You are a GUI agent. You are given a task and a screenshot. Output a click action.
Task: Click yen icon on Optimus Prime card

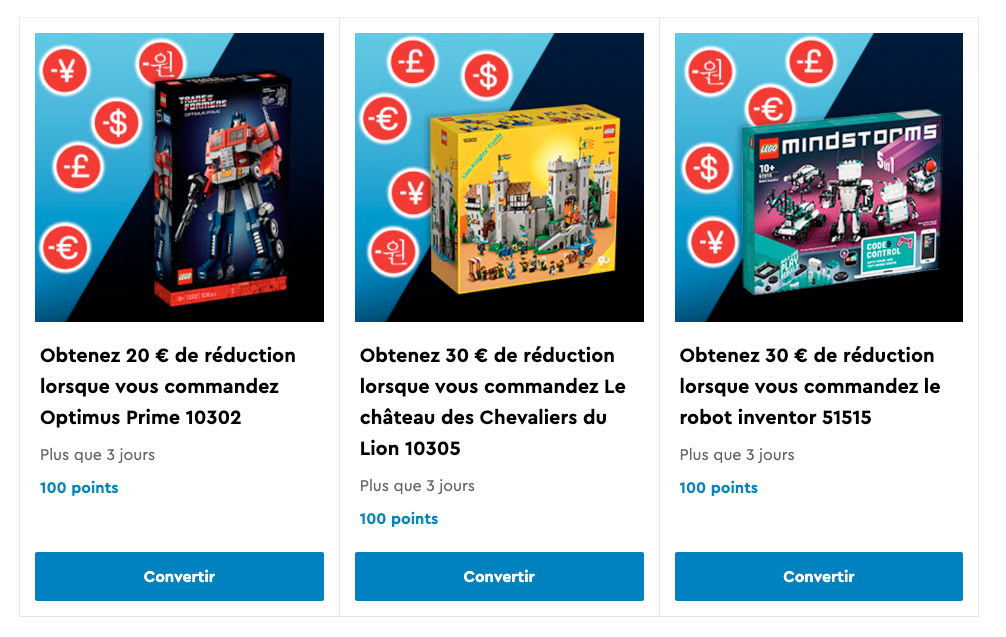pyautogui.click(x=65, y=71)
